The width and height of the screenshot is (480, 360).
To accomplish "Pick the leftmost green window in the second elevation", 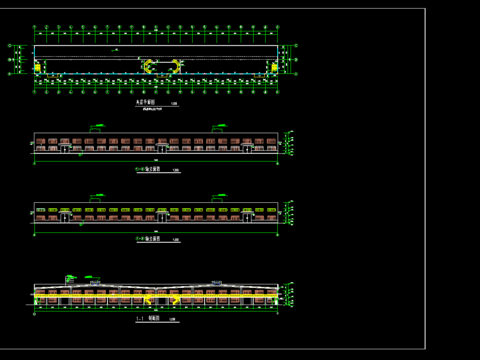I will point(41,210).
